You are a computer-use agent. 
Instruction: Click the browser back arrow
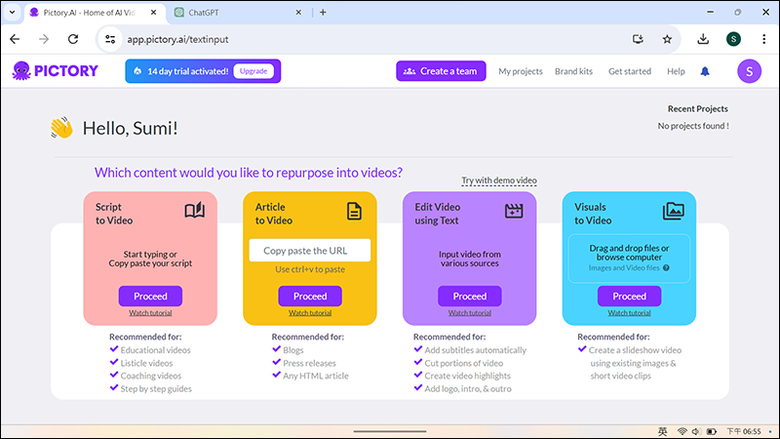pos(15,39)
